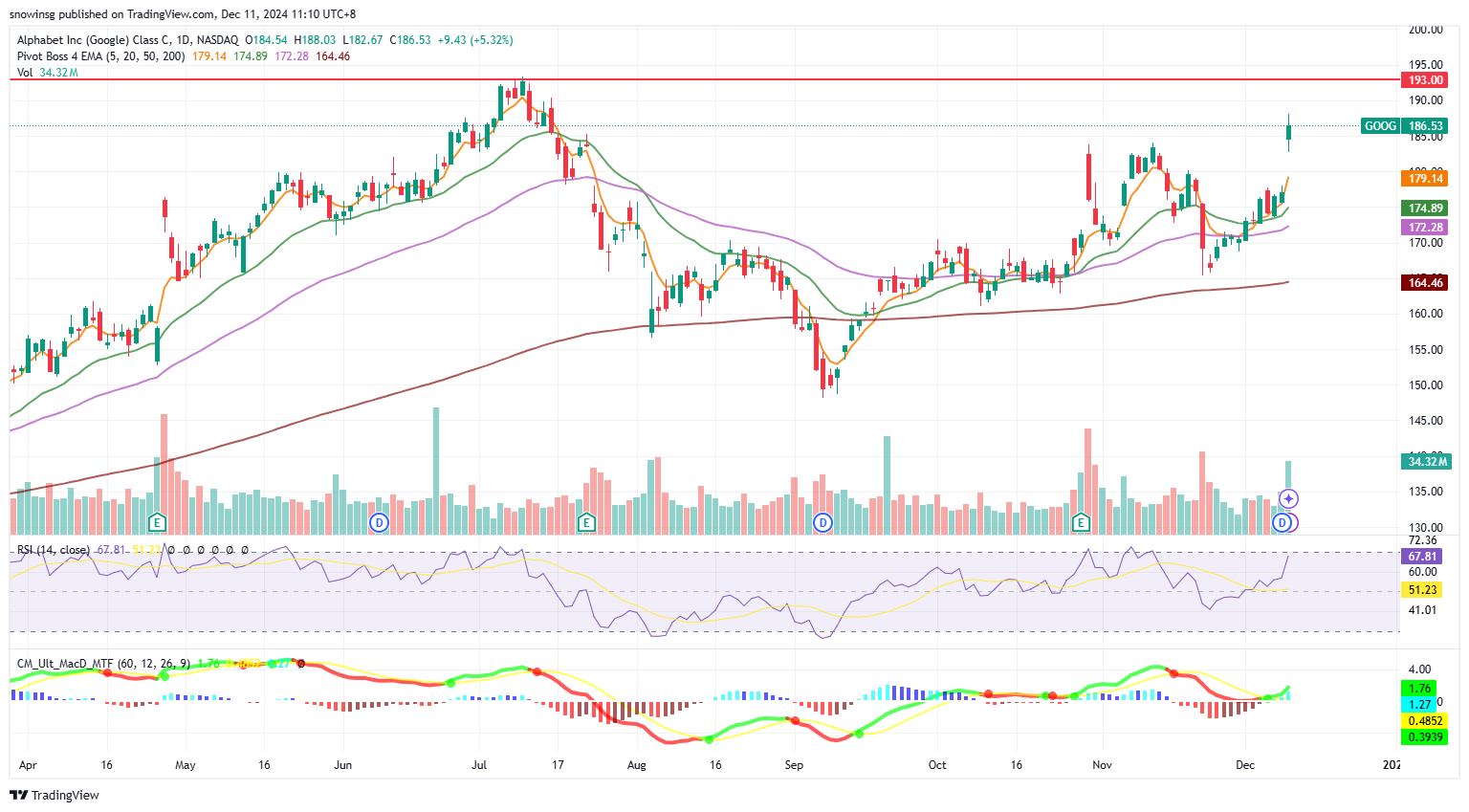Click the 4.00 MACD axis label

tap(1420, 669)
